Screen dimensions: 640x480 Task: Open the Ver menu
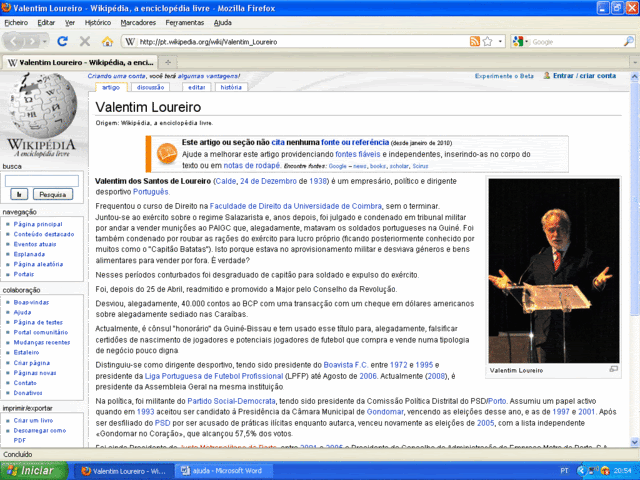(x=70, y=22)
